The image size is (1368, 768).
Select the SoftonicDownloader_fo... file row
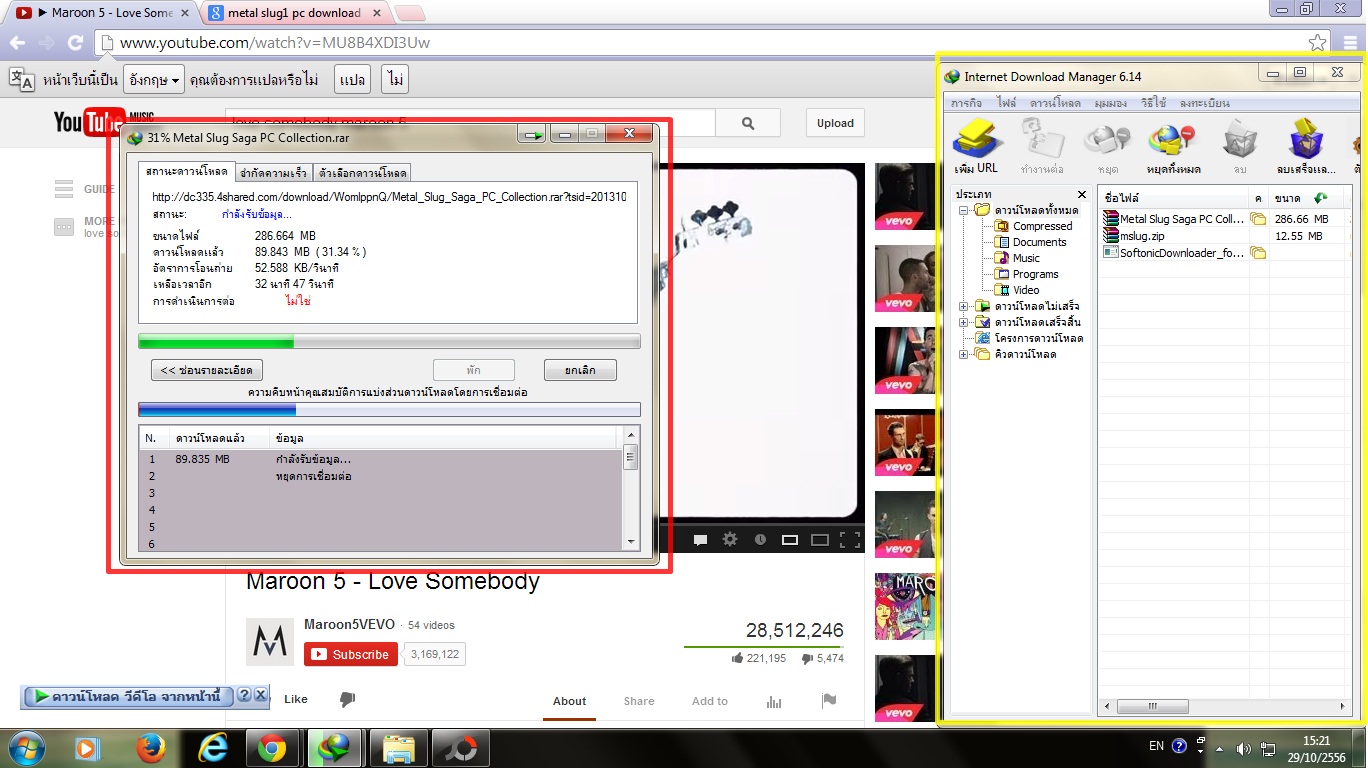pyautogui.click(x=1223, y=253)
